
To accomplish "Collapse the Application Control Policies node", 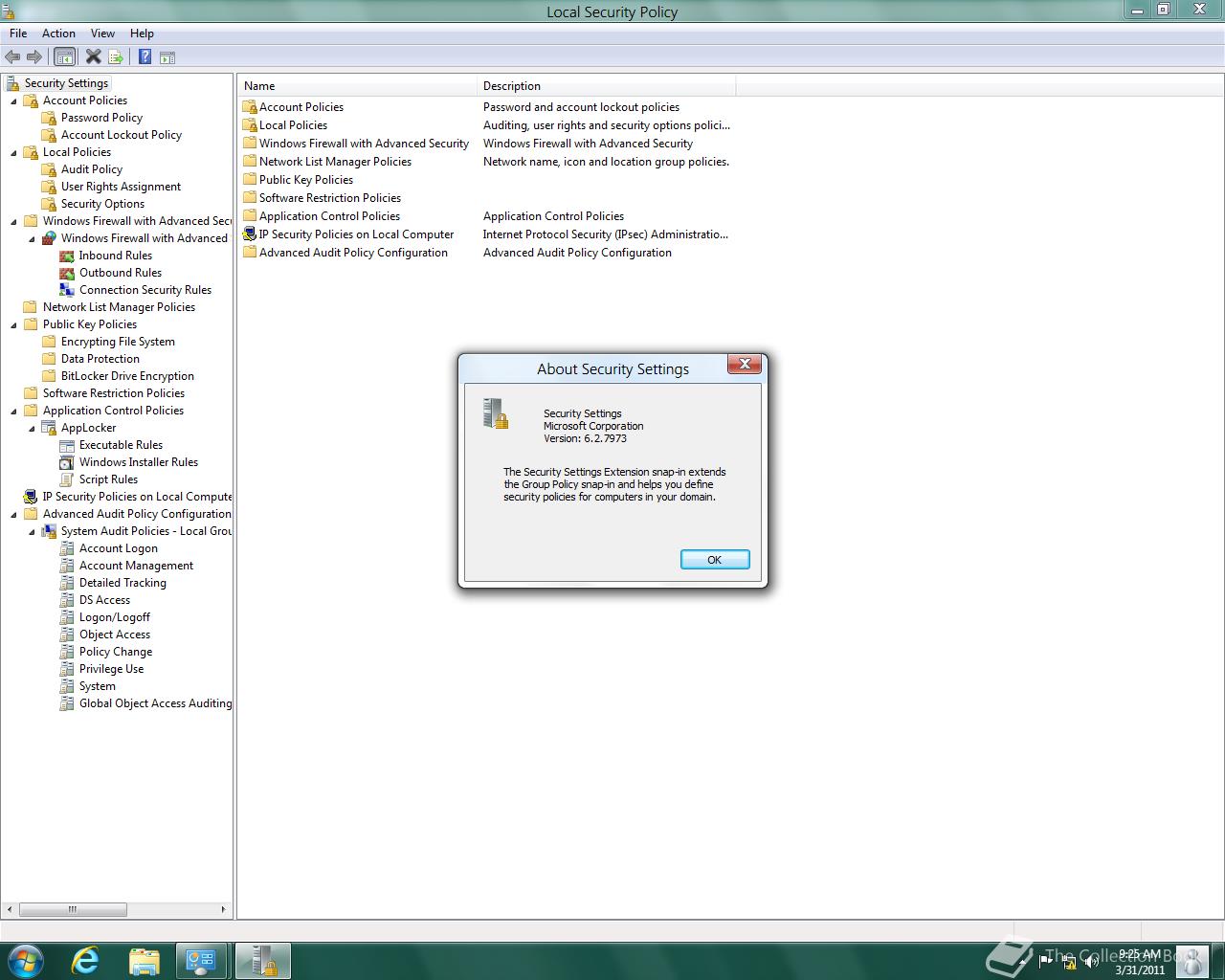I will coord(14,411).
